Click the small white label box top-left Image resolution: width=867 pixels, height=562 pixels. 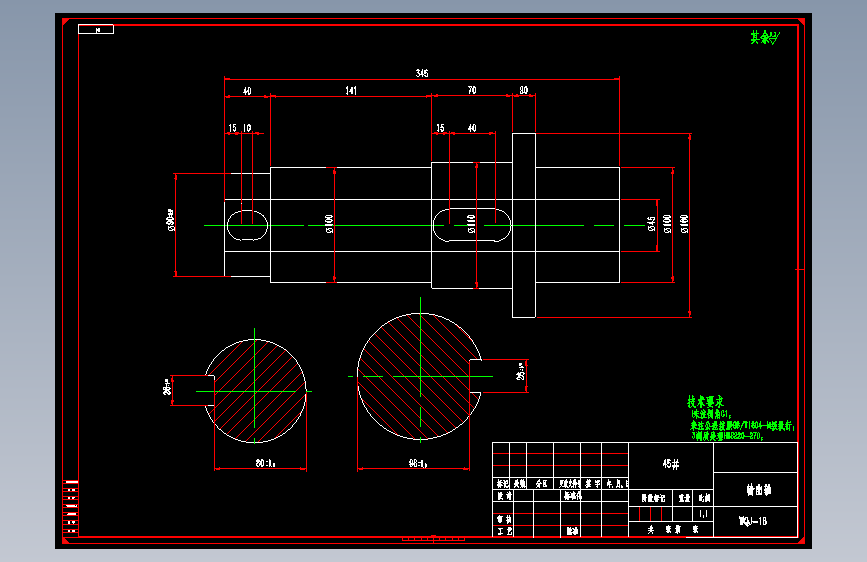96,29
